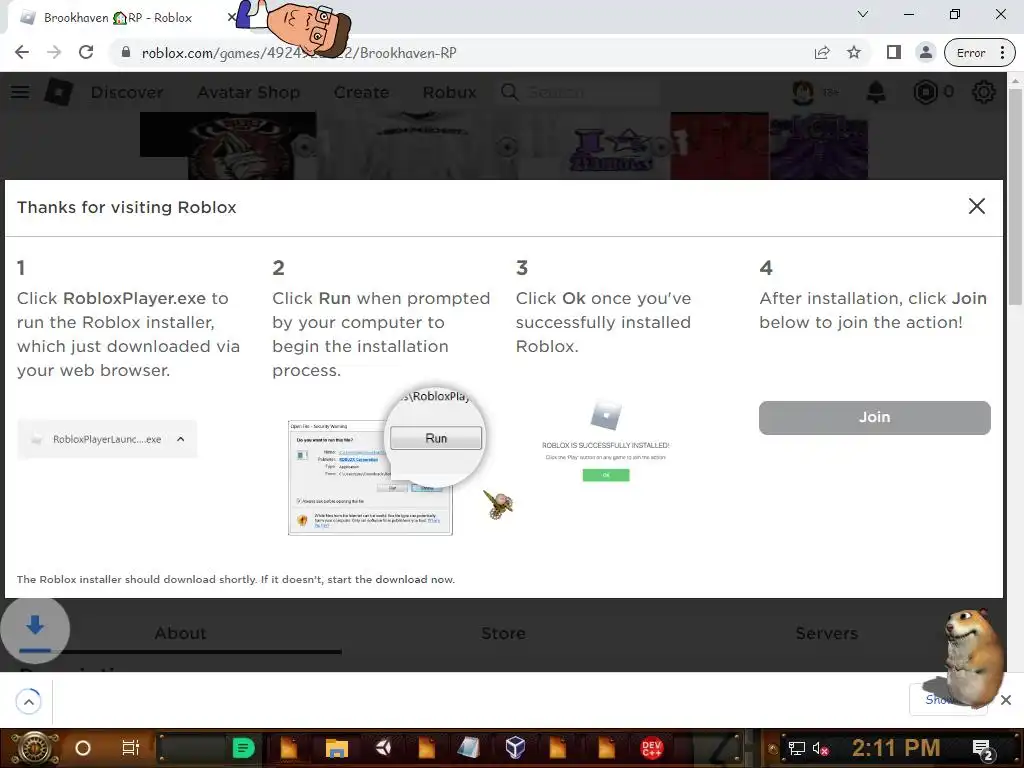Click the Robux balance hexagon icon

[x=925, y=92]
